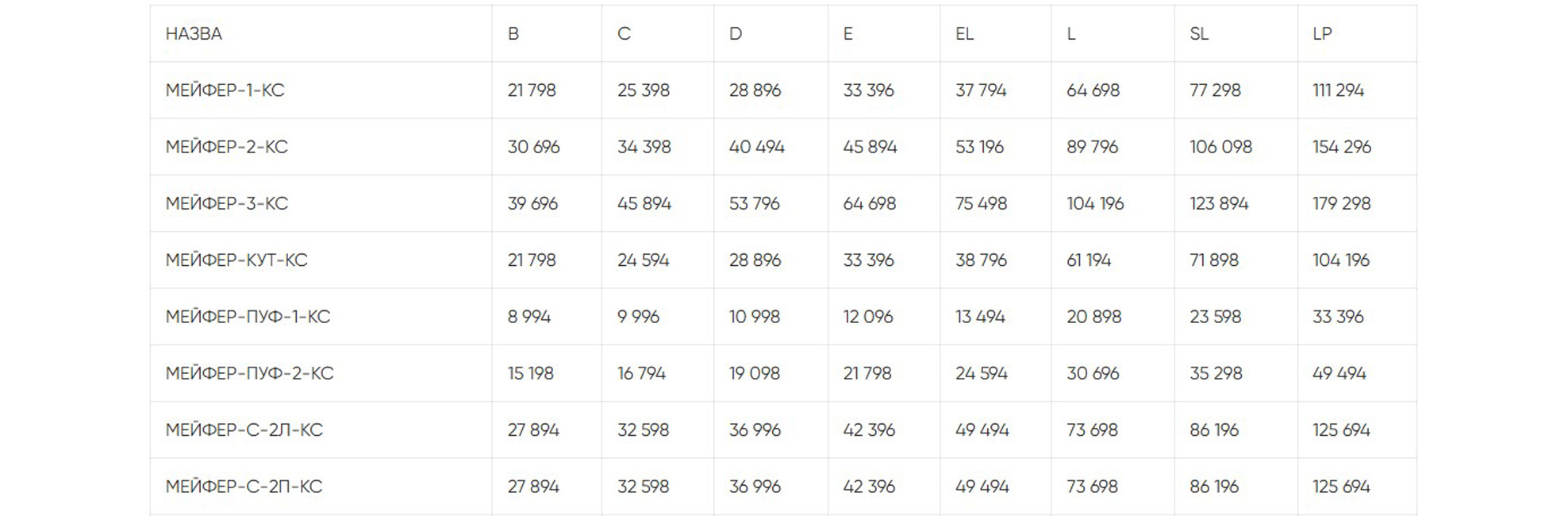
Task: Click the price cell 111 294
Action: pyautogui.click(x=1338, y=90)
